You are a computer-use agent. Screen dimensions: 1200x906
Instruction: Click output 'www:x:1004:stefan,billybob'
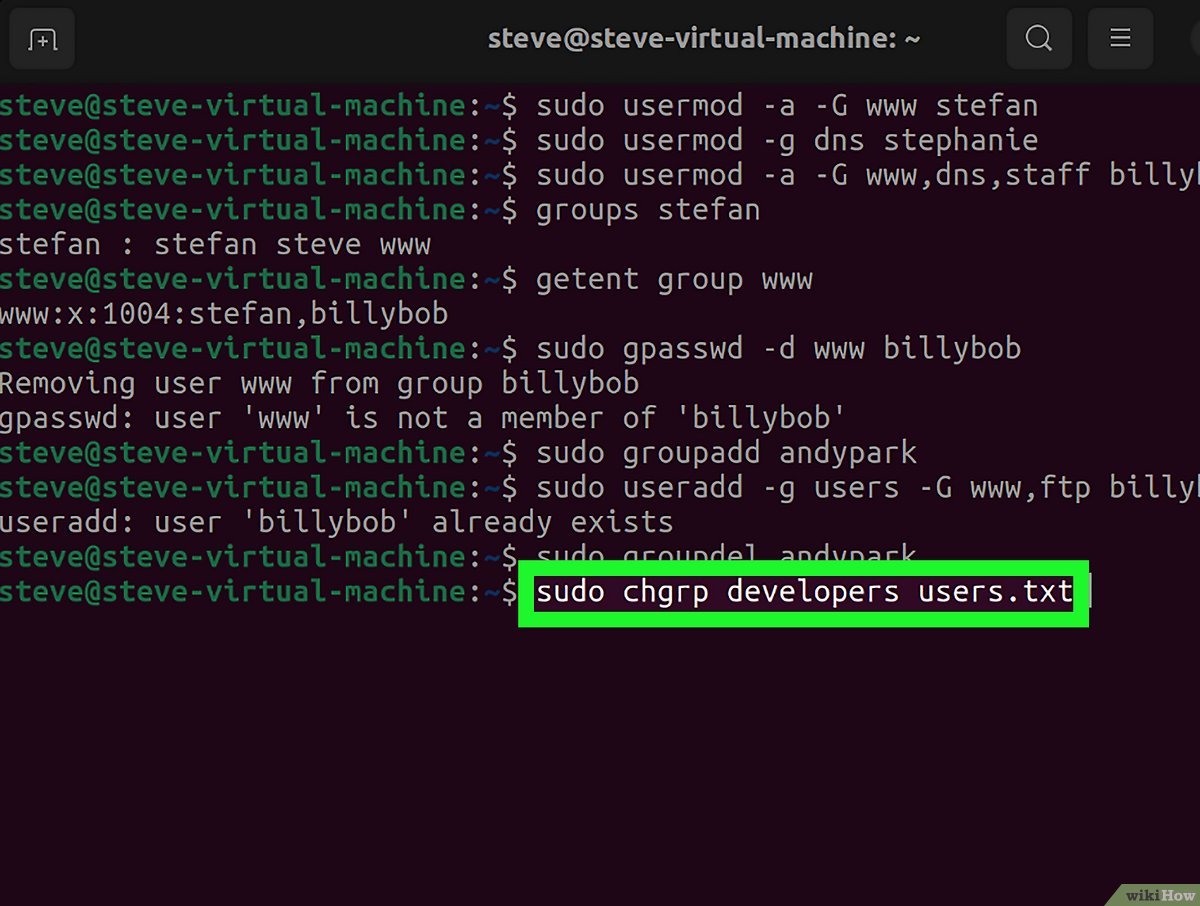click(224, 315)
